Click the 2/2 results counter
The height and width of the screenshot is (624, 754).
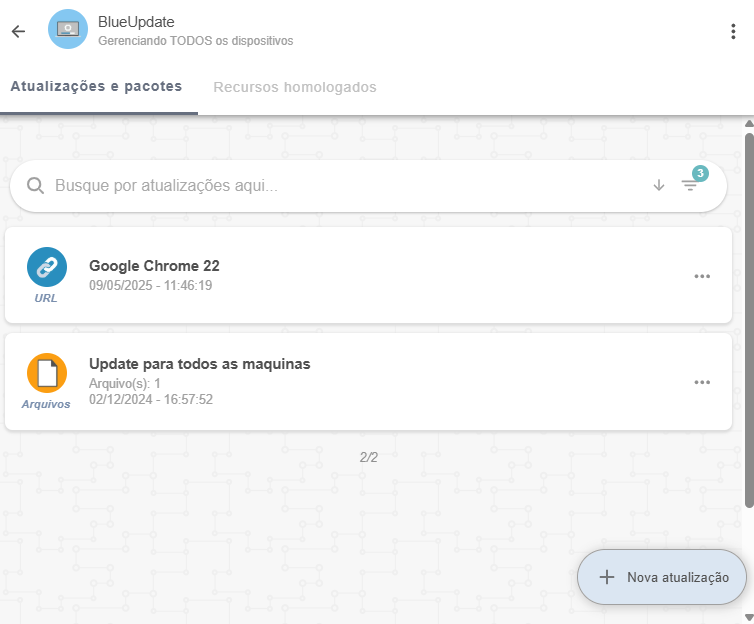[368, 457]
